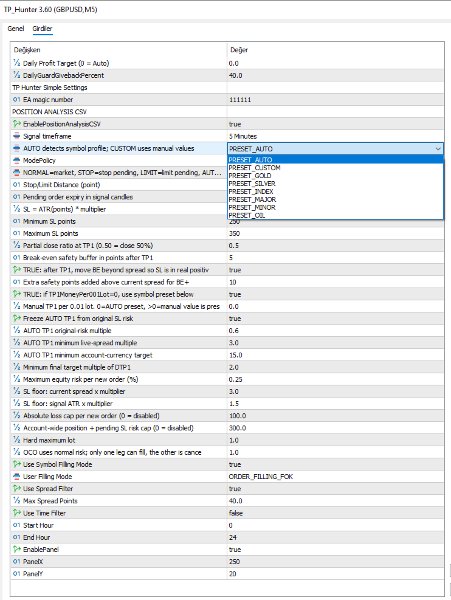
Task: Choose PRESET_MAJOR from dropdown list
Action: [x=252, y=199]
